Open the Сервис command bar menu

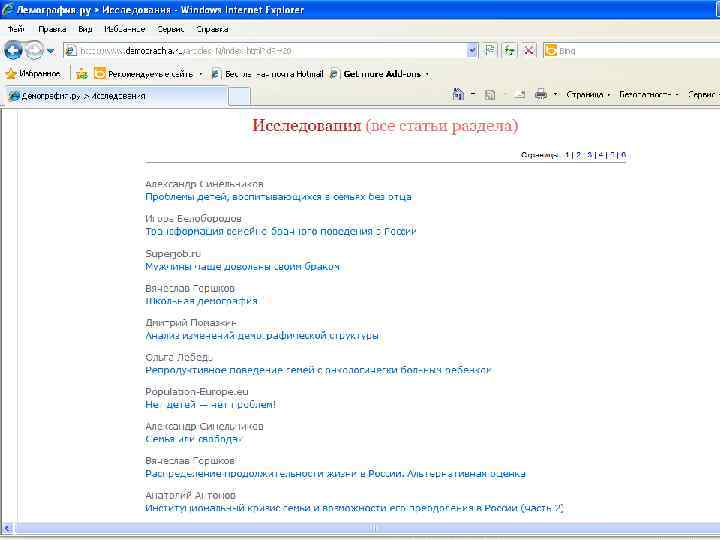click(703, 94)
